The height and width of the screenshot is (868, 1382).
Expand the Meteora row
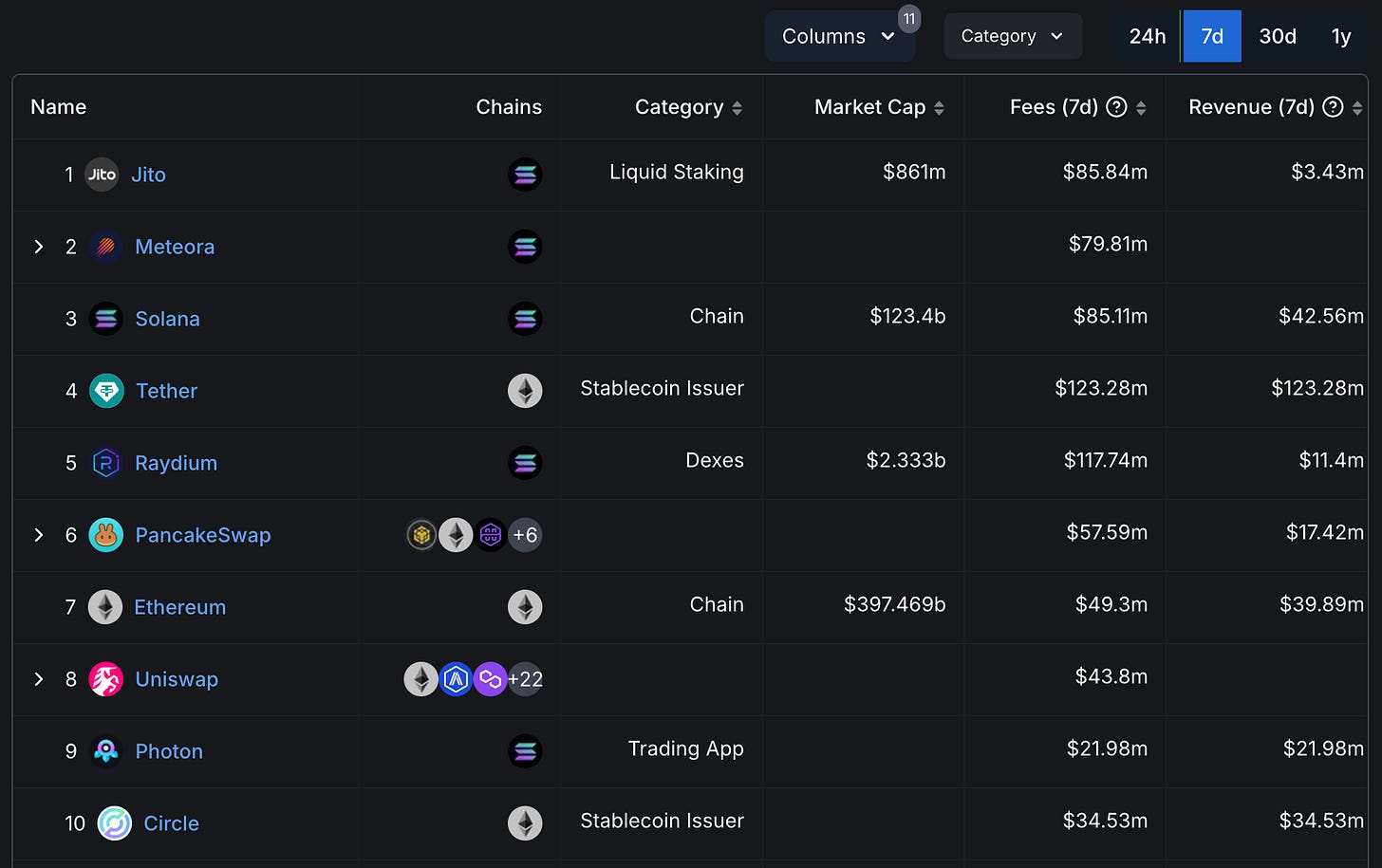point(39,247)
